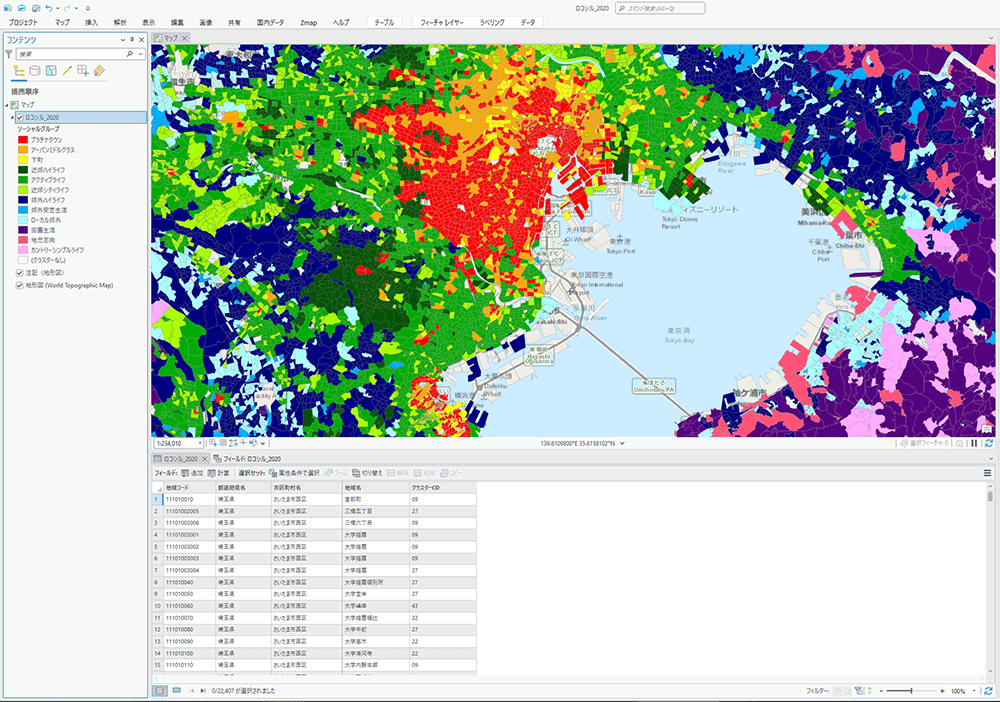Click List By Editing pencil icon
The width and height of the screenshot is (1000, 702).
click(x=67, y=71)
